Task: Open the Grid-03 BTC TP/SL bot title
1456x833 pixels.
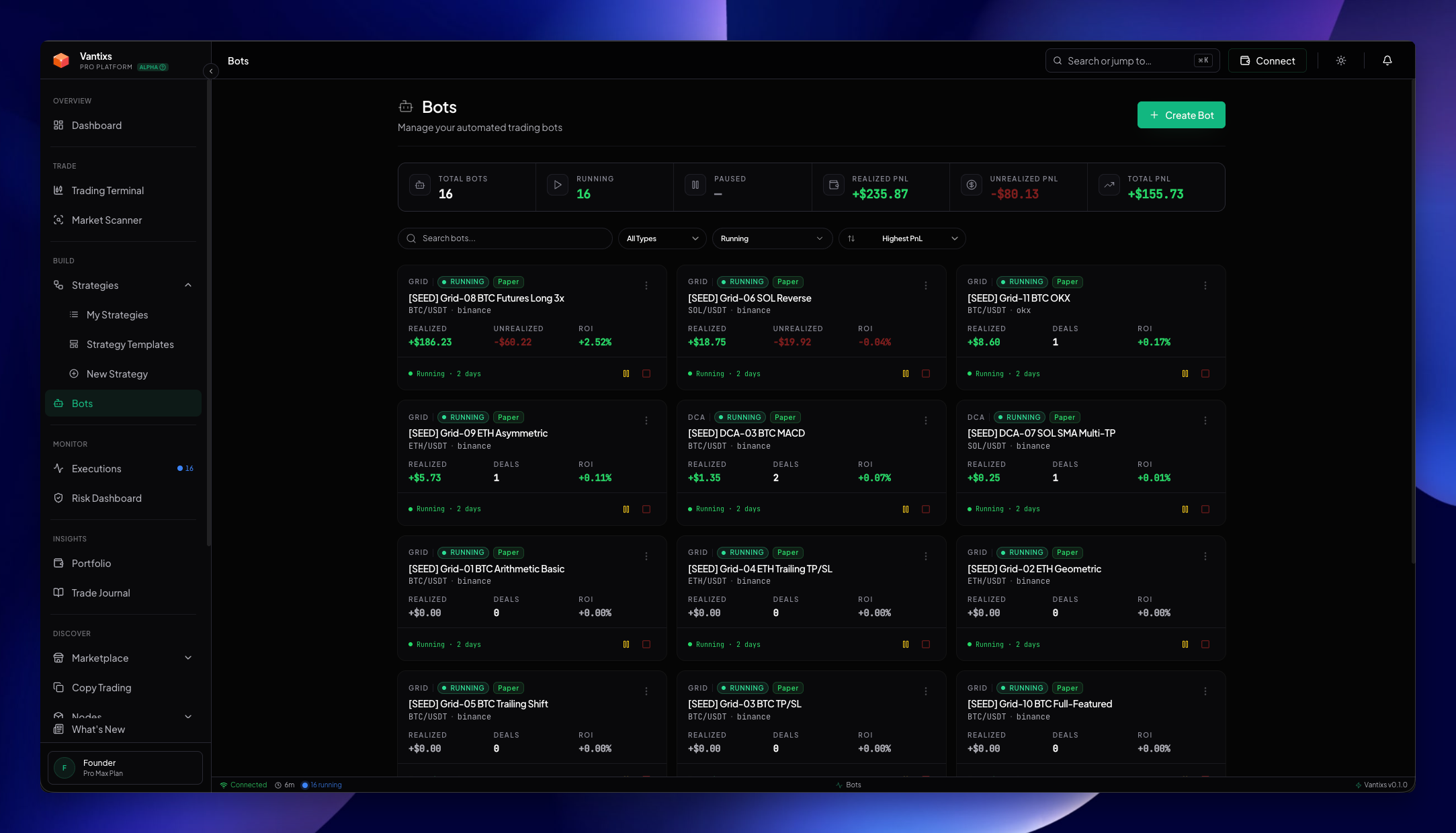Action: coord(744,704)
